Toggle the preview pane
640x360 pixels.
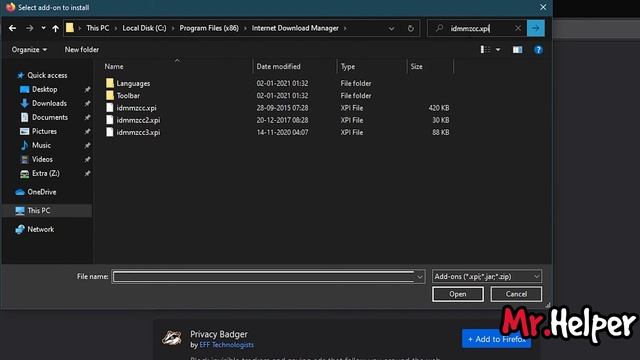coord(517,50)
